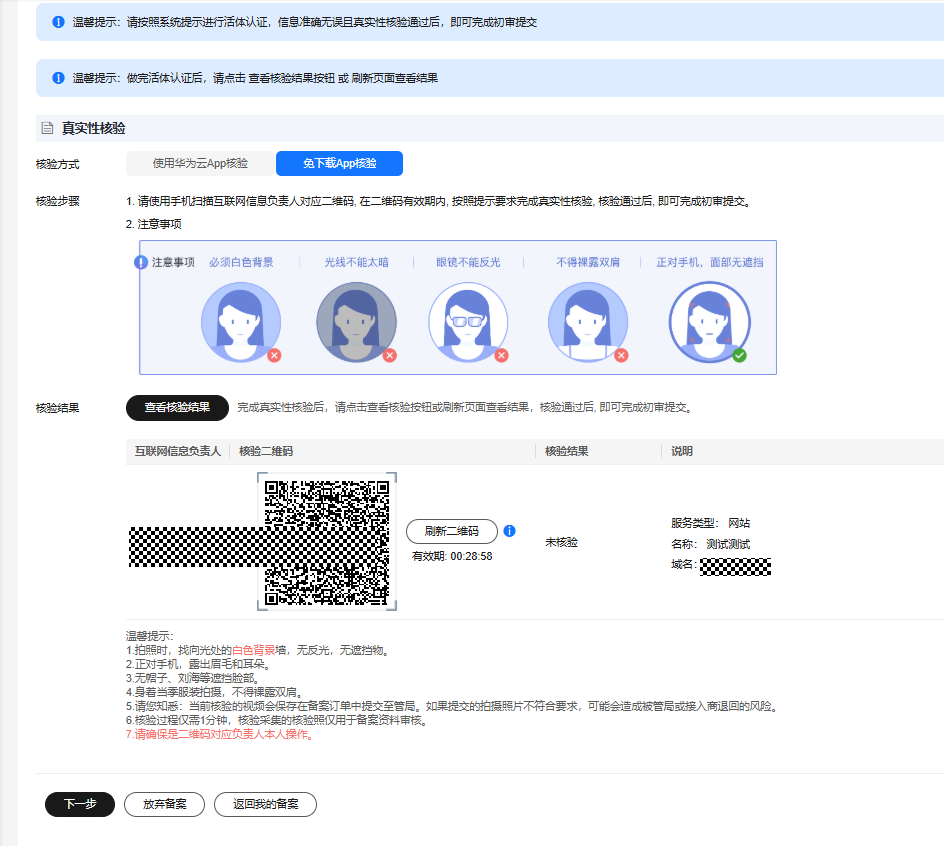Screen dimensions: 944x846
Task: Select the 眼镜不能反光 glasses example avatar
Action: [x=468, y=322]
